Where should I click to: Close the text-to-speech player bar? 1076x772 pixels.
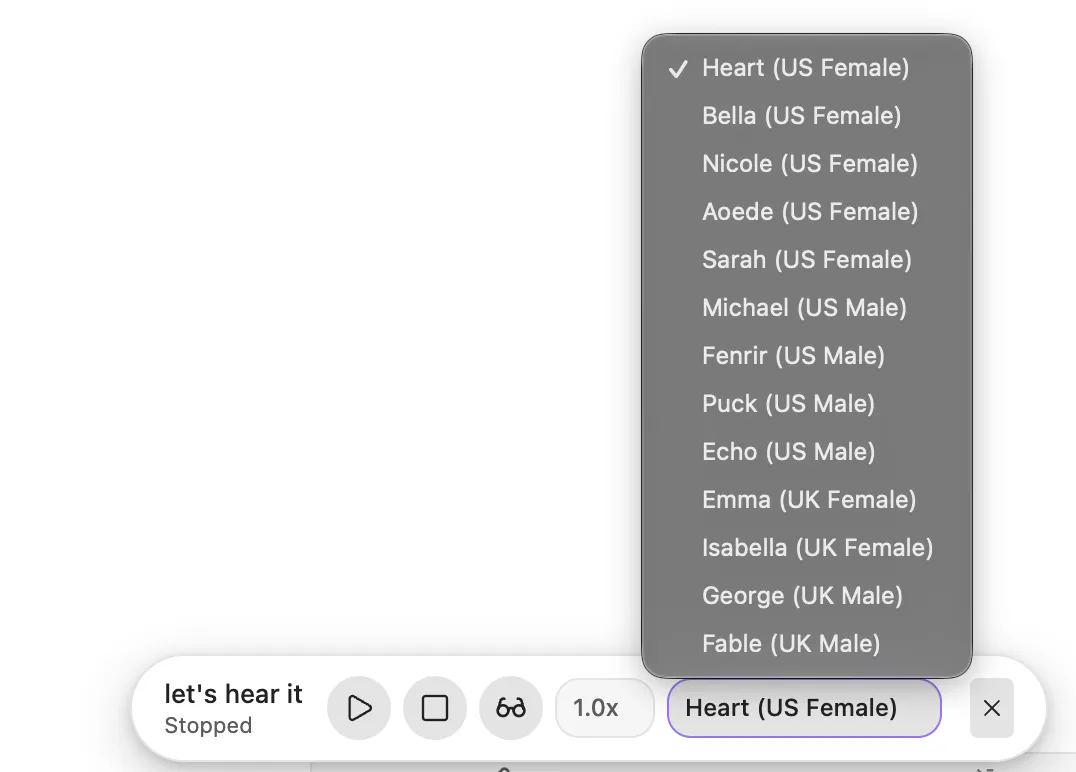[x=992, y=708]
